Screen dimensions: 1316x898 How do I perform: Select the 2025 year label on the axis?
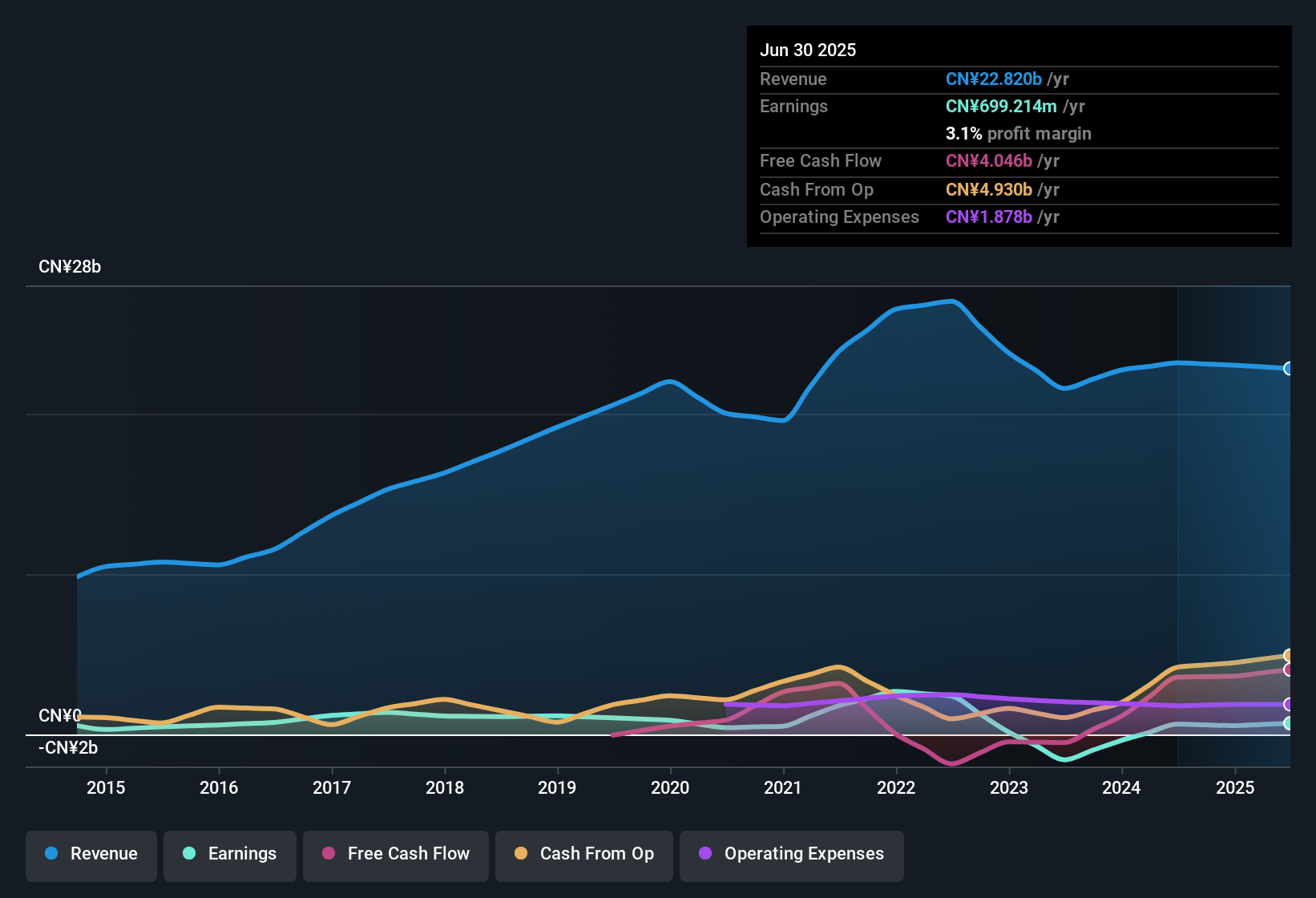coord(1235,788)
